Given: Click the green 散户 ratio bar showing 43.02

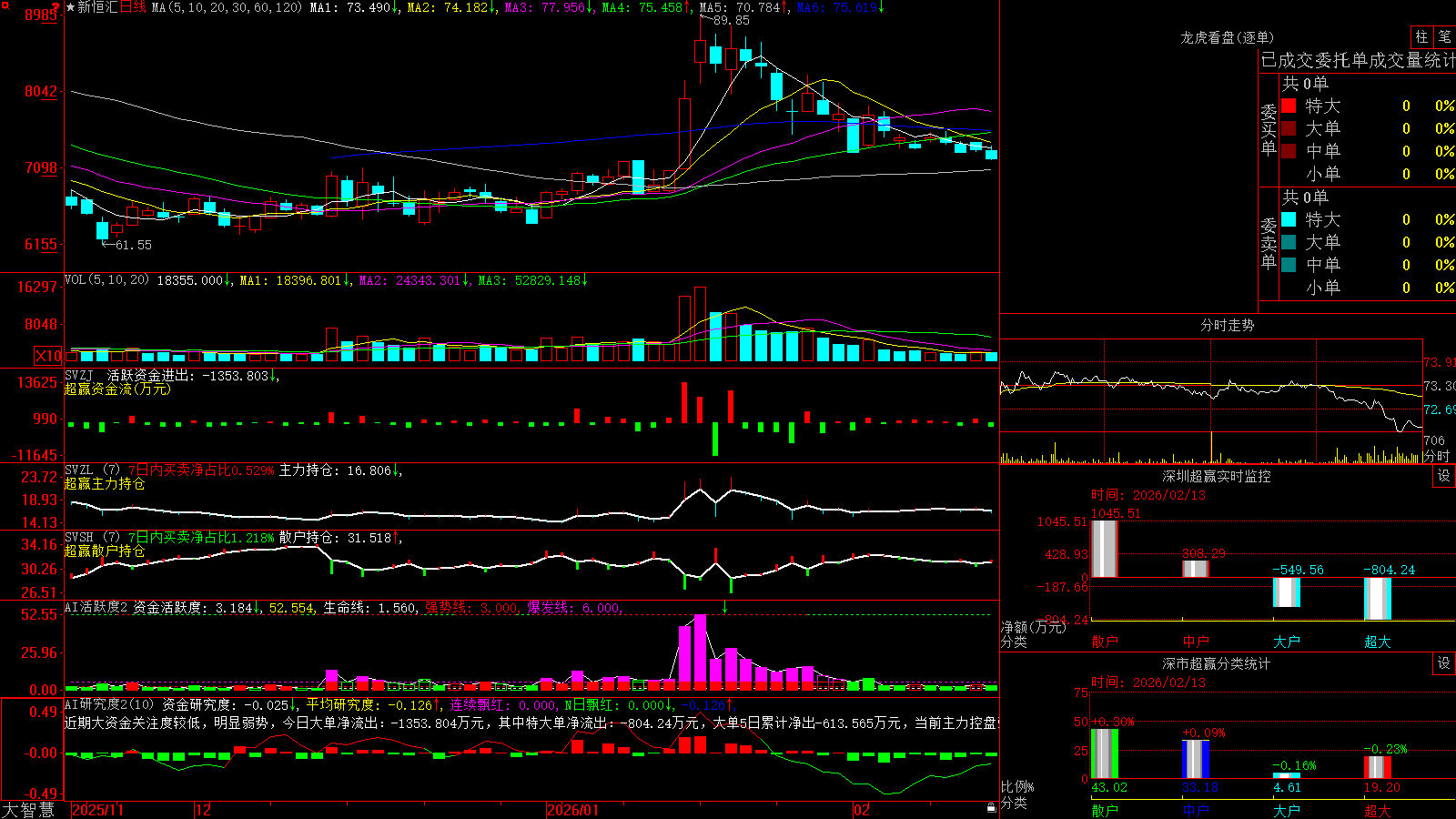Looking at the screenshot, I should (1104, 753).
